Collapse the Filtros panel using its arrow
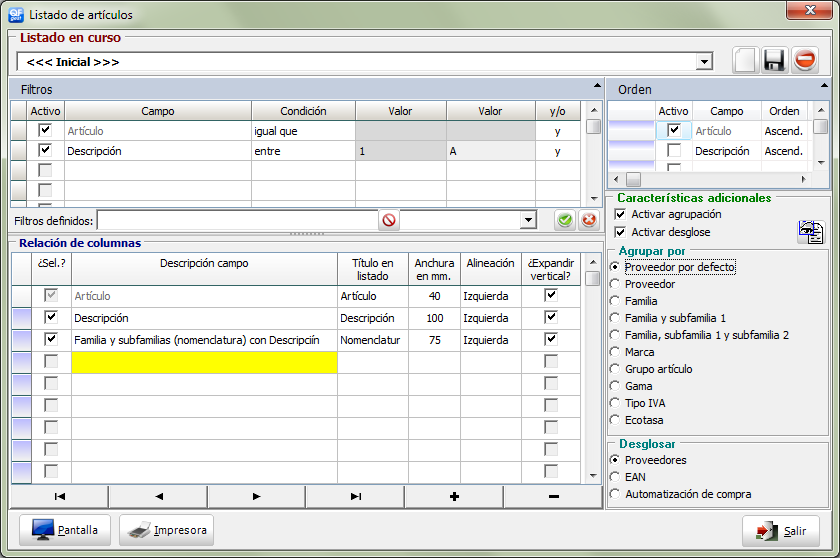This screenshot has height=558, width=840. 597,86
